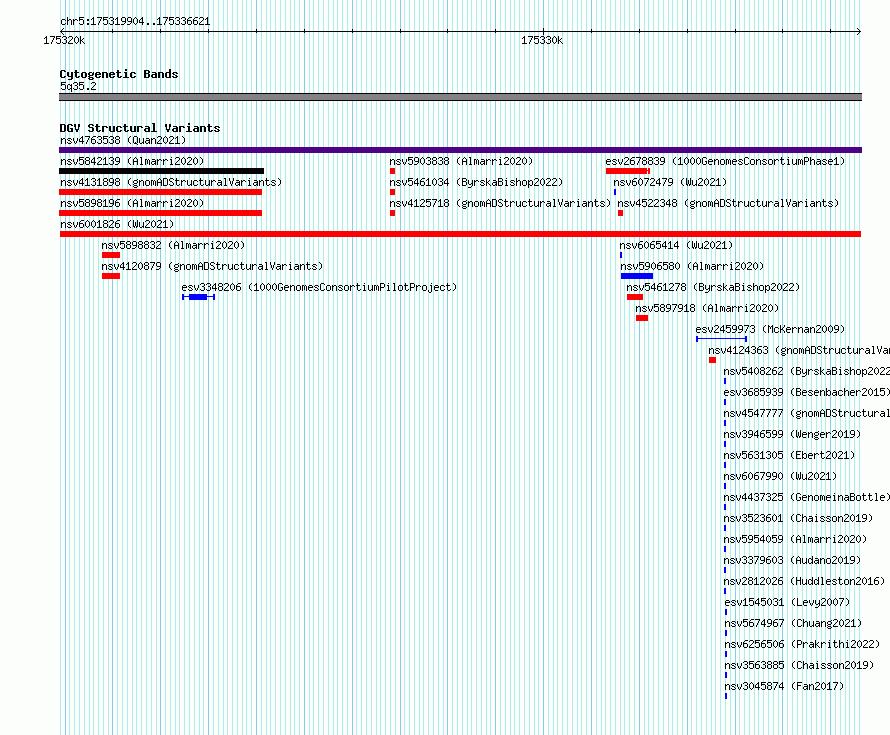Open nsv5461278 (ByrskaBishop2022) label
Image resolution: width=890 pixels, height=735 pixels.
(713, 287)
